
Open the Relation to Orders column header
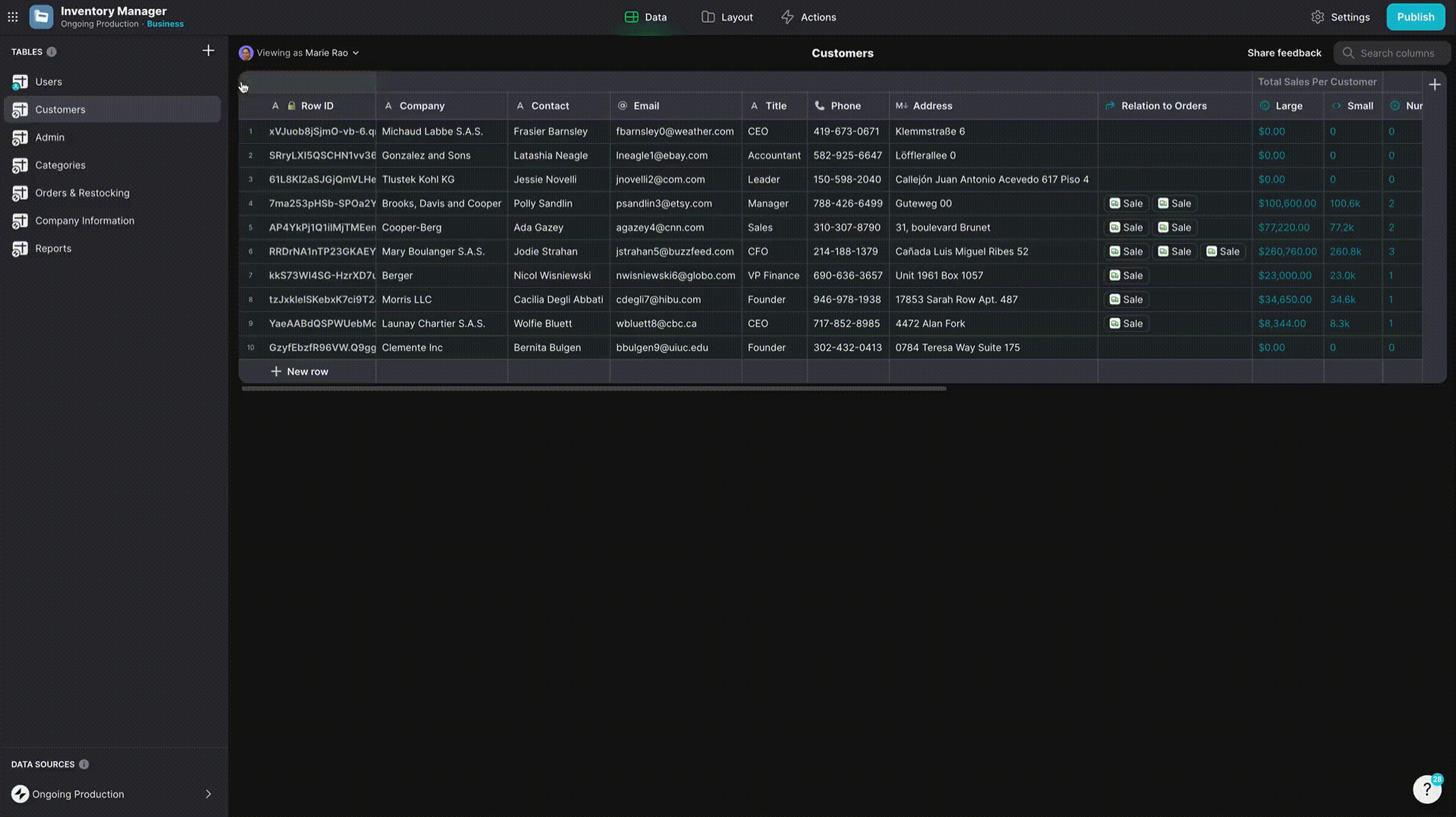[1163, 106]
